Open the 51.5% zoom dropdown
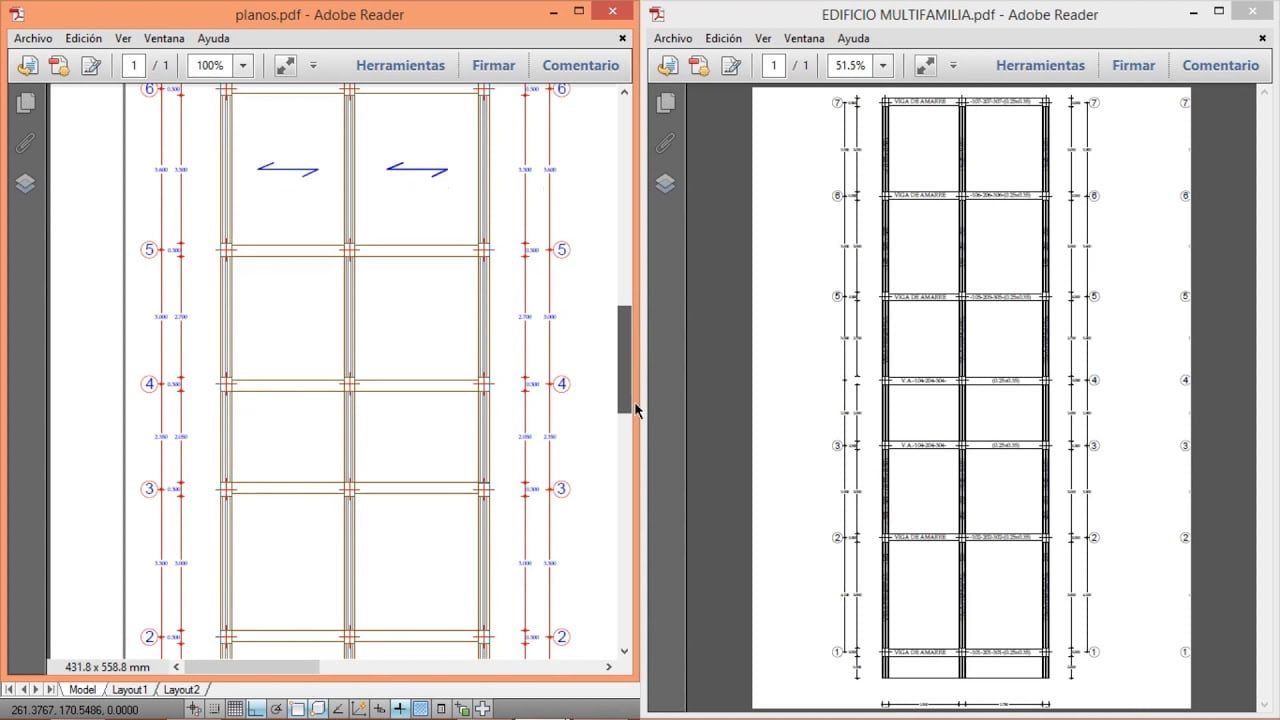This screenshot has width=1280, height=720. (x=881, y=65)
